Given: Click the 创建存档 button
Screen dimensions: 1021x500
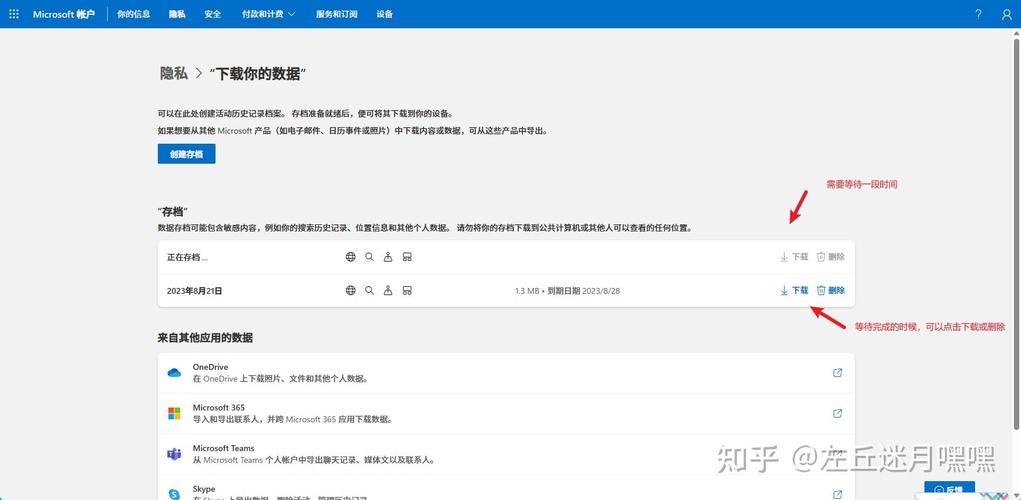Looking at the screenshot, I should (186, 154).
